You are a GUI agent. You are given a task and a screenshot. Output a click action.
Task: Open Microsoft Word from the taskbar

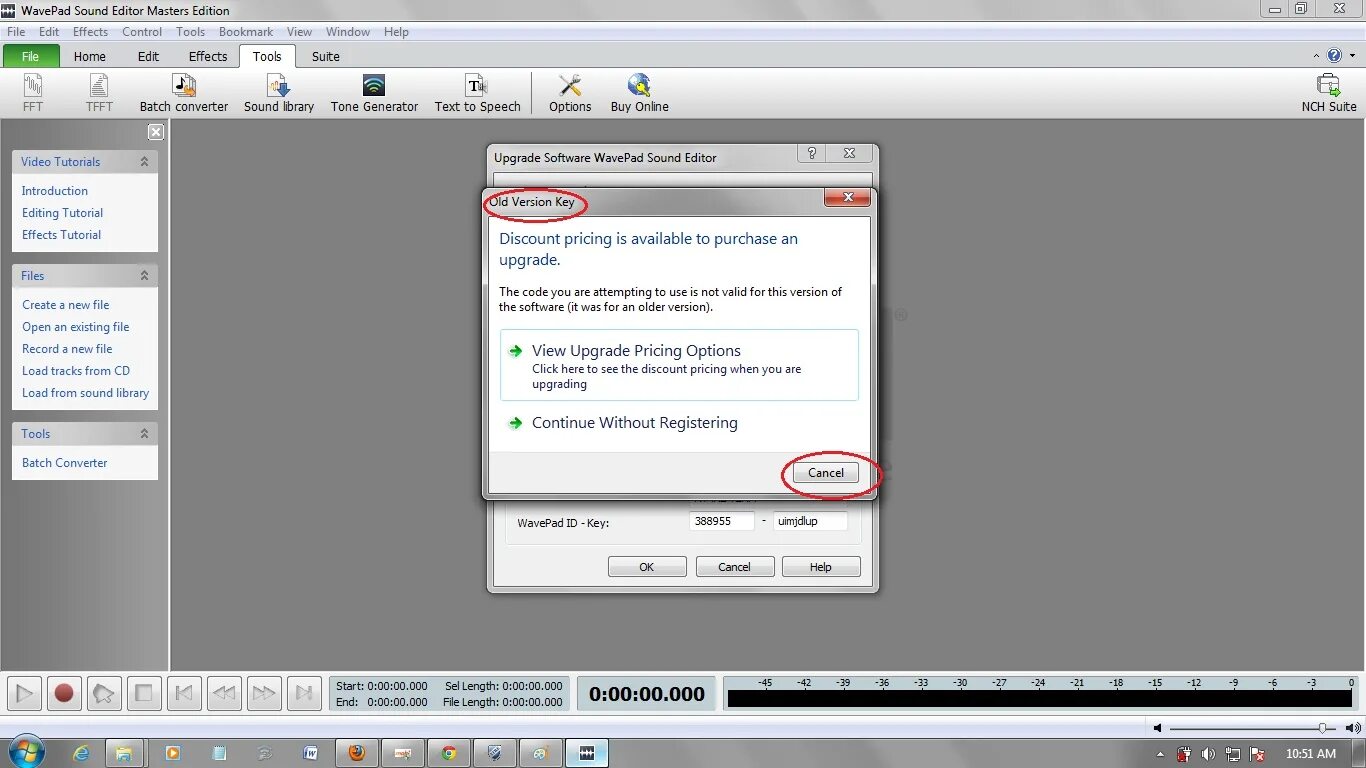(311, 753)
